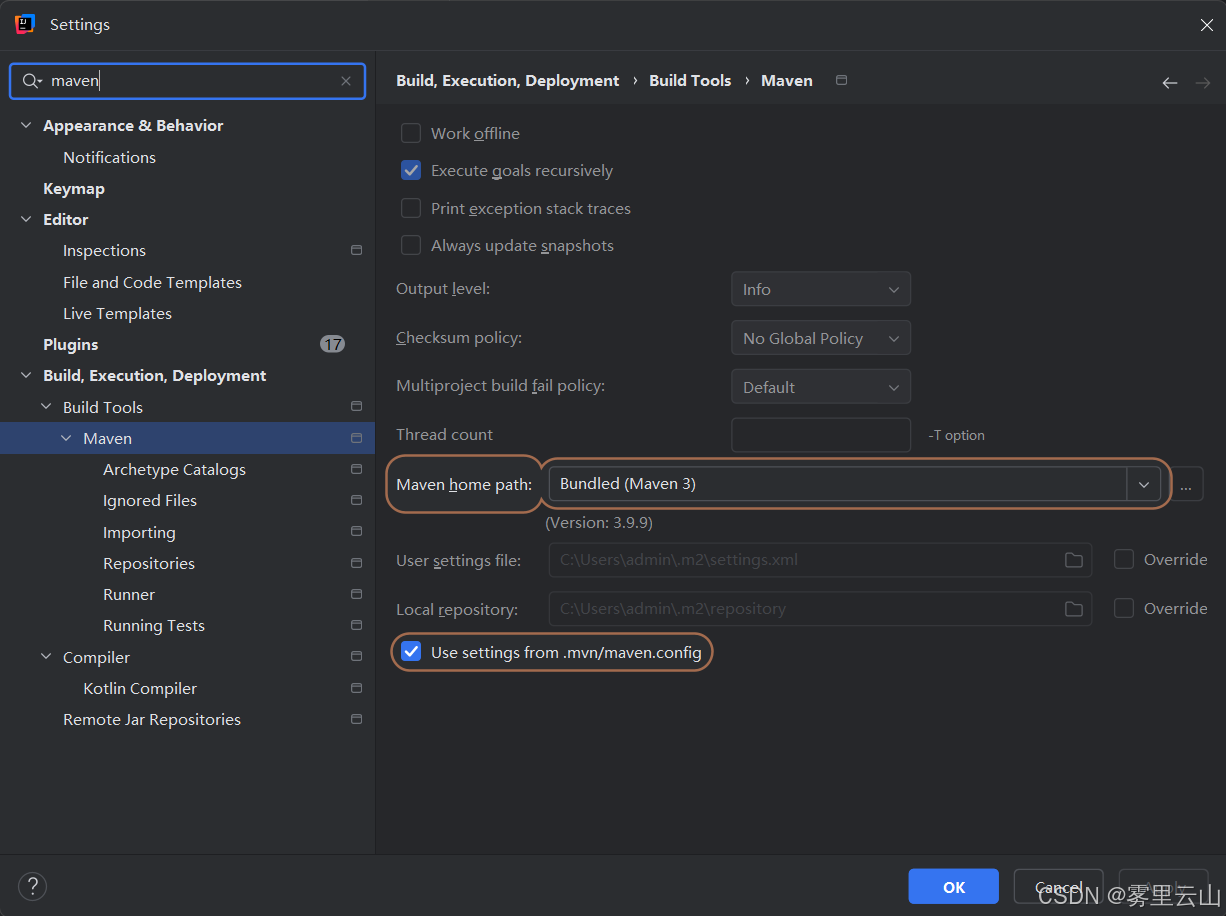Click project icon next to Remote Jar Repositories
Image resolution: width=1226 pixels, height=916 pixels.
coord(356,719)
